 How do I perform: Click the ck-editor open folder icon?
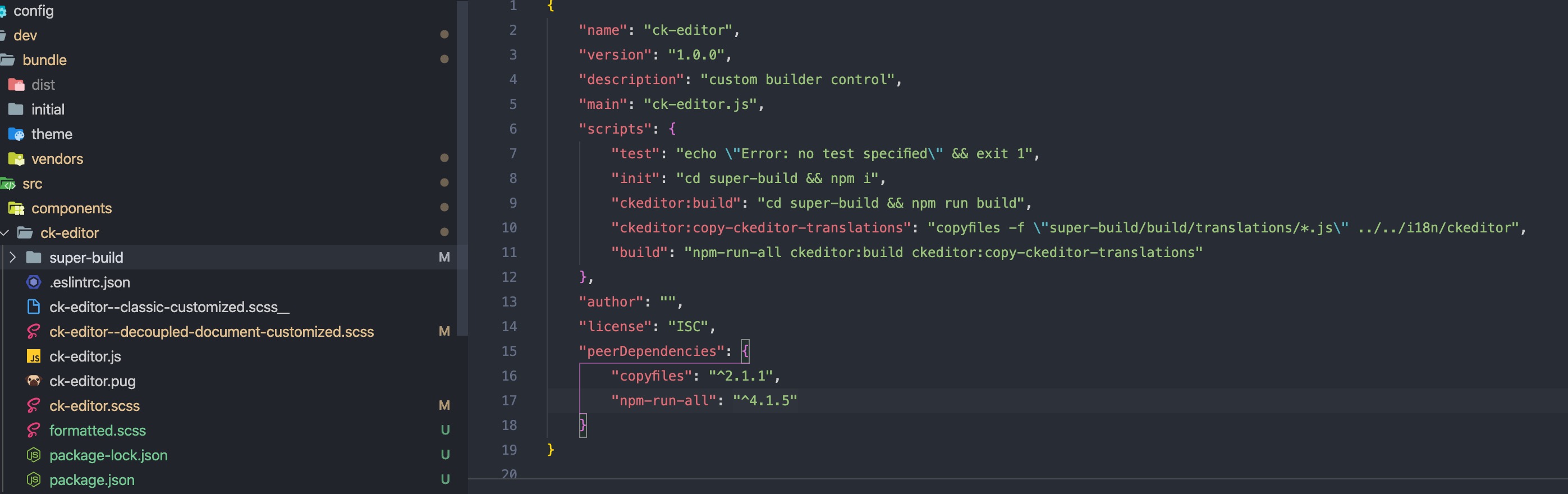tap(25, 233)
